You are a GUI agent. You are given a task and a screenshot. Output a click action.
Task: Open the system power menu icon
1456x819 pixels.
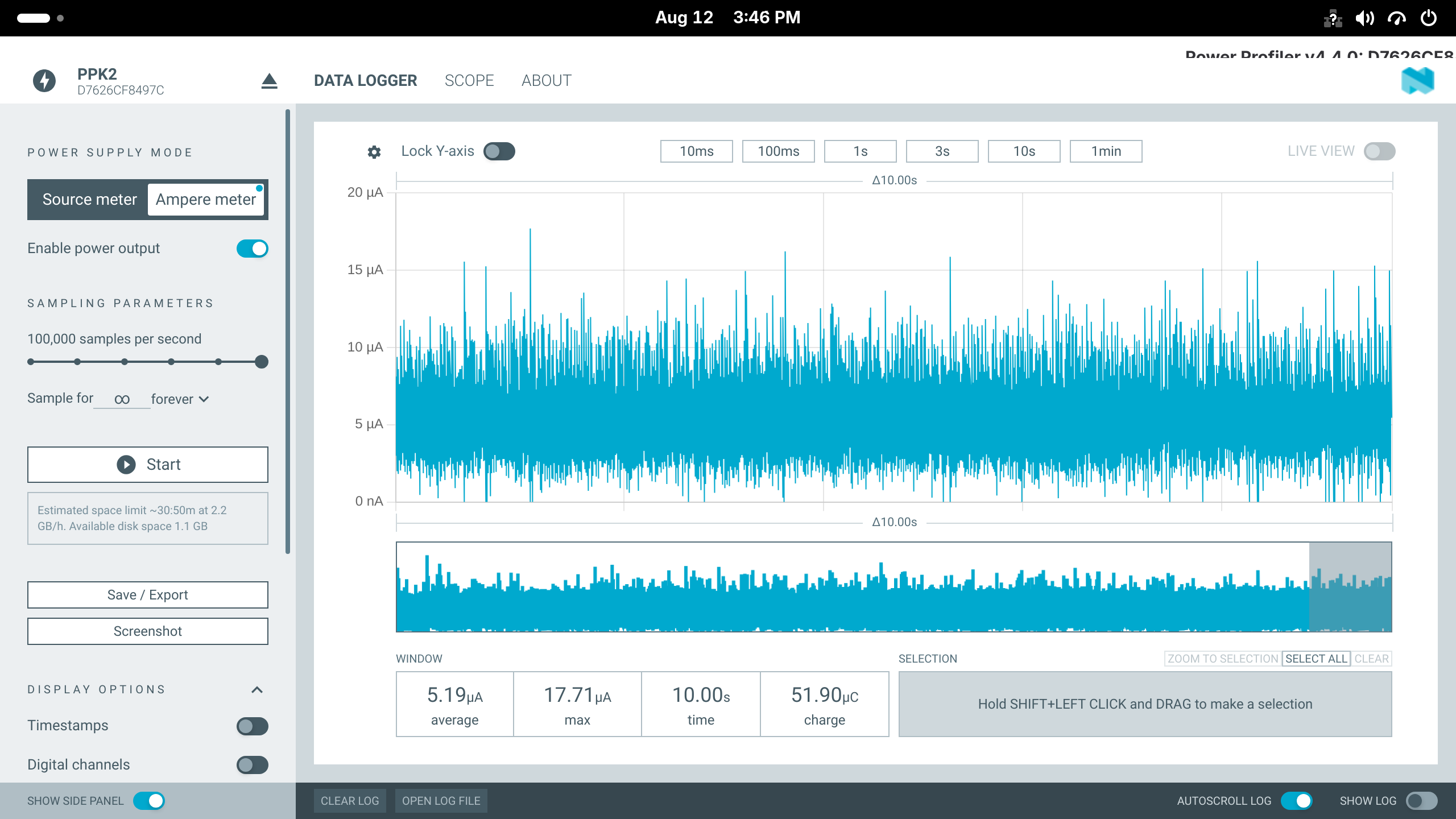(x=1429, y=18)
